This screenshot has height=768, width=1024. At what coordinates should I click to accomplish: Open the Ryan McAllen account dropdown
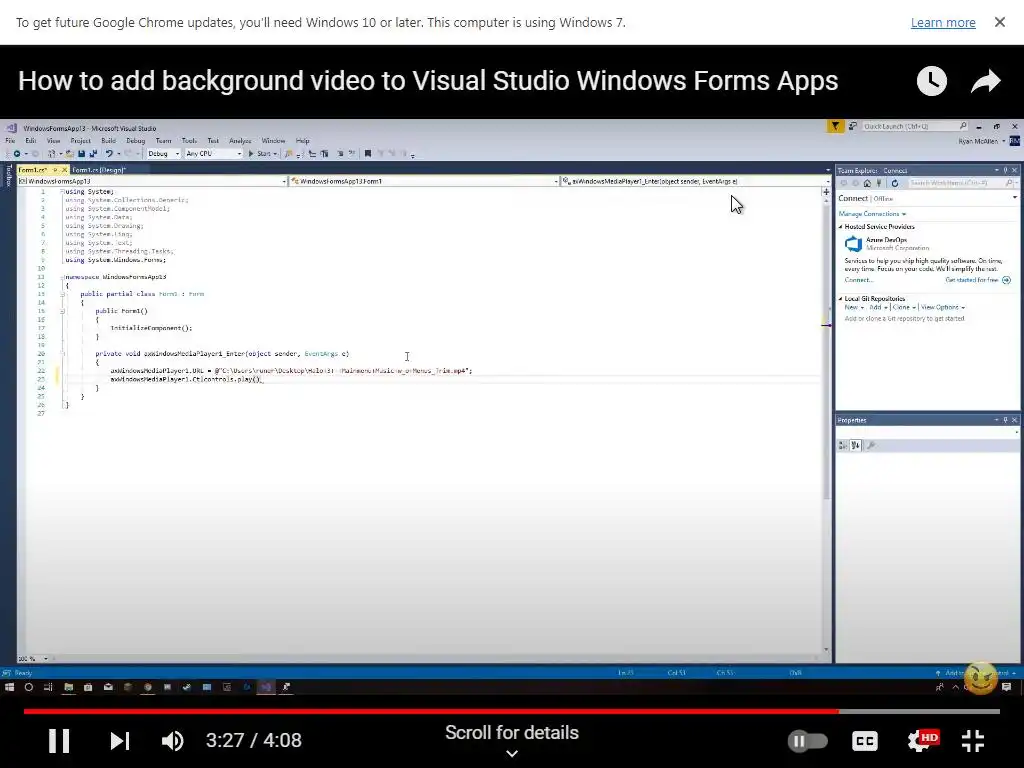(x=982, y=141)
